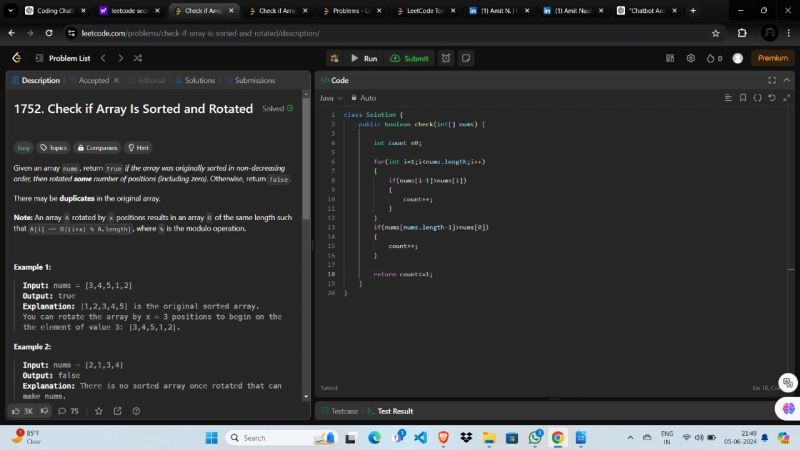Switch to the LeetCode Top browser tab
The height and width of the screenshot is (450, 800).
coord(425,10)
